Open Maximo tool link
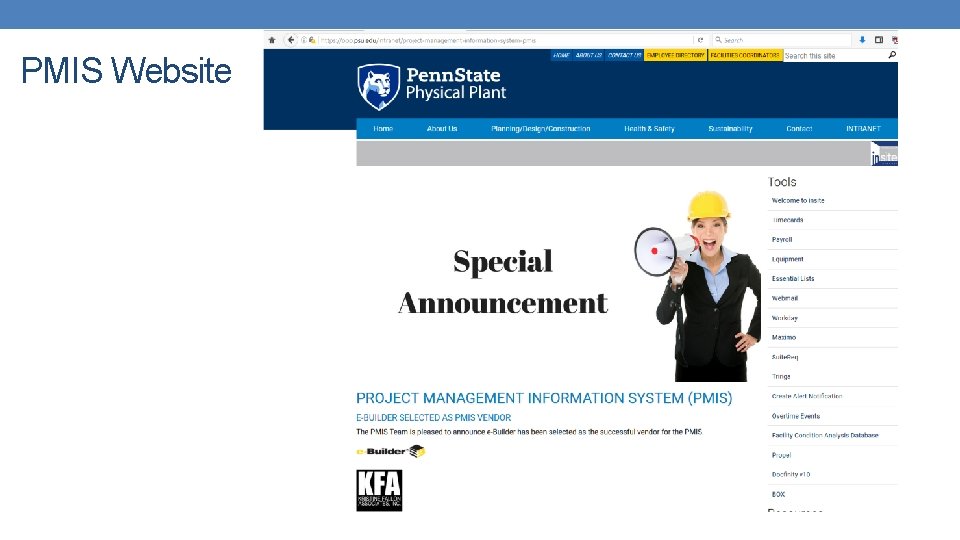This screenshot has height=540, width=960. click(784, 338)
